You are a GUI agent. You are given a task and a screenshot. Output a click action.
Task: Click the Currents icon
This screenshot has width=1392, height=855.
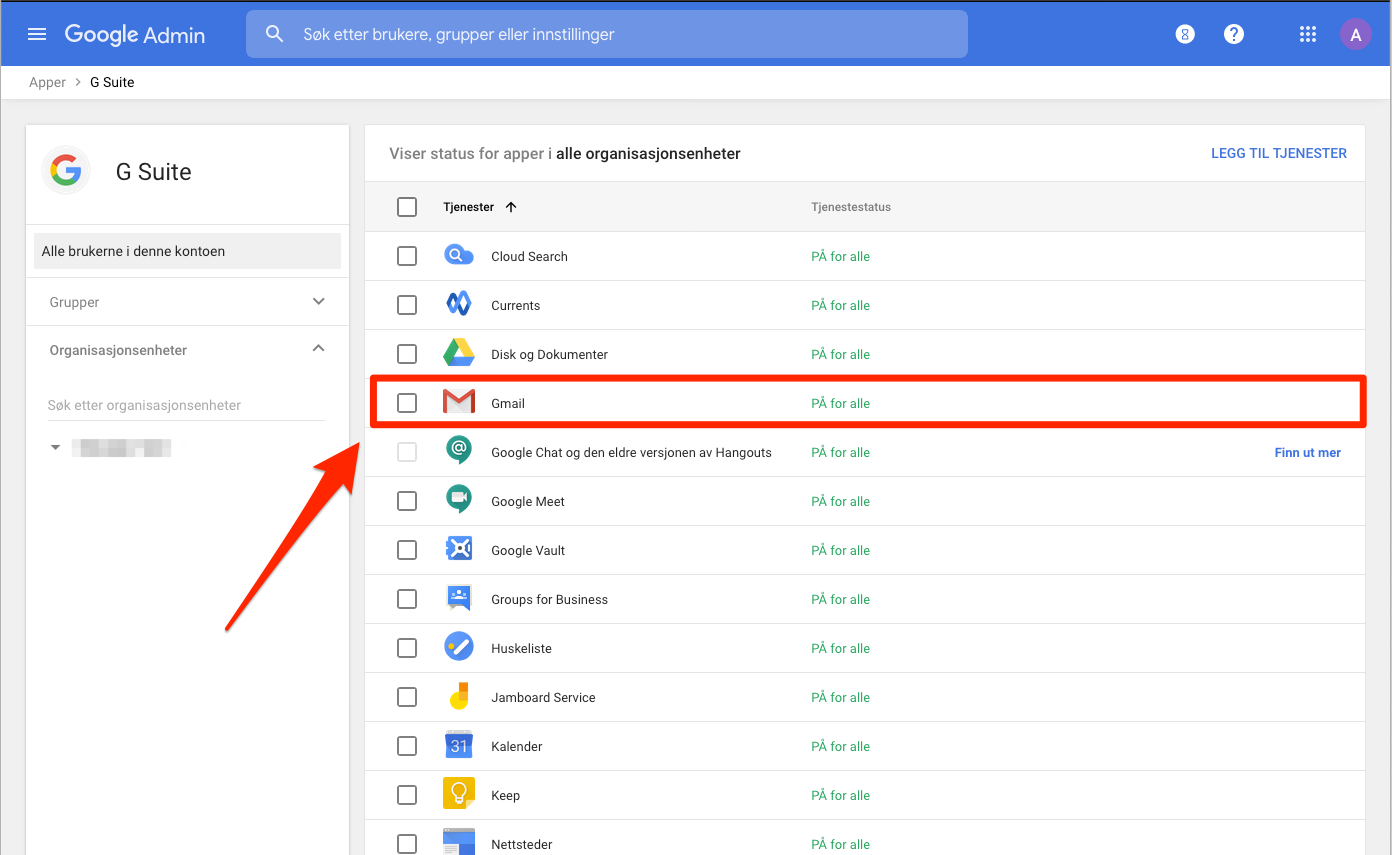point(458,305)
